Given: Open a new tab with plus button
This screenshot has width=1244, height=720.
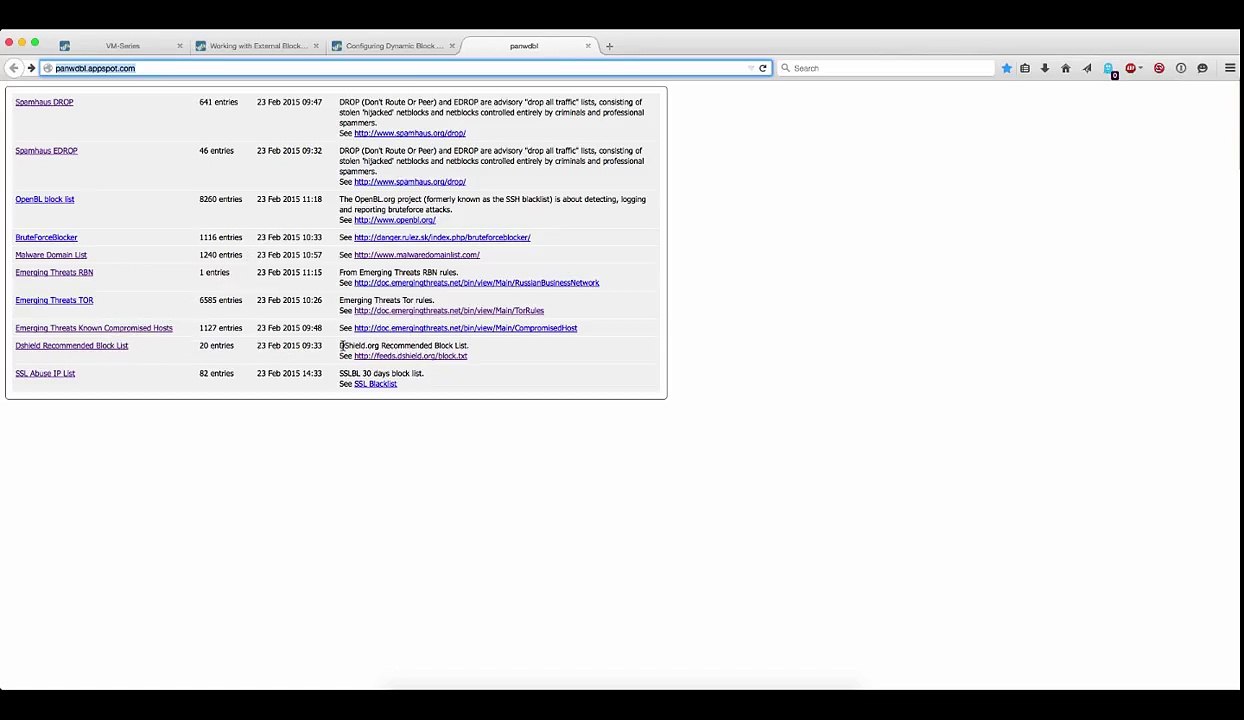Looking at the screenshot, I should (609, 46).
